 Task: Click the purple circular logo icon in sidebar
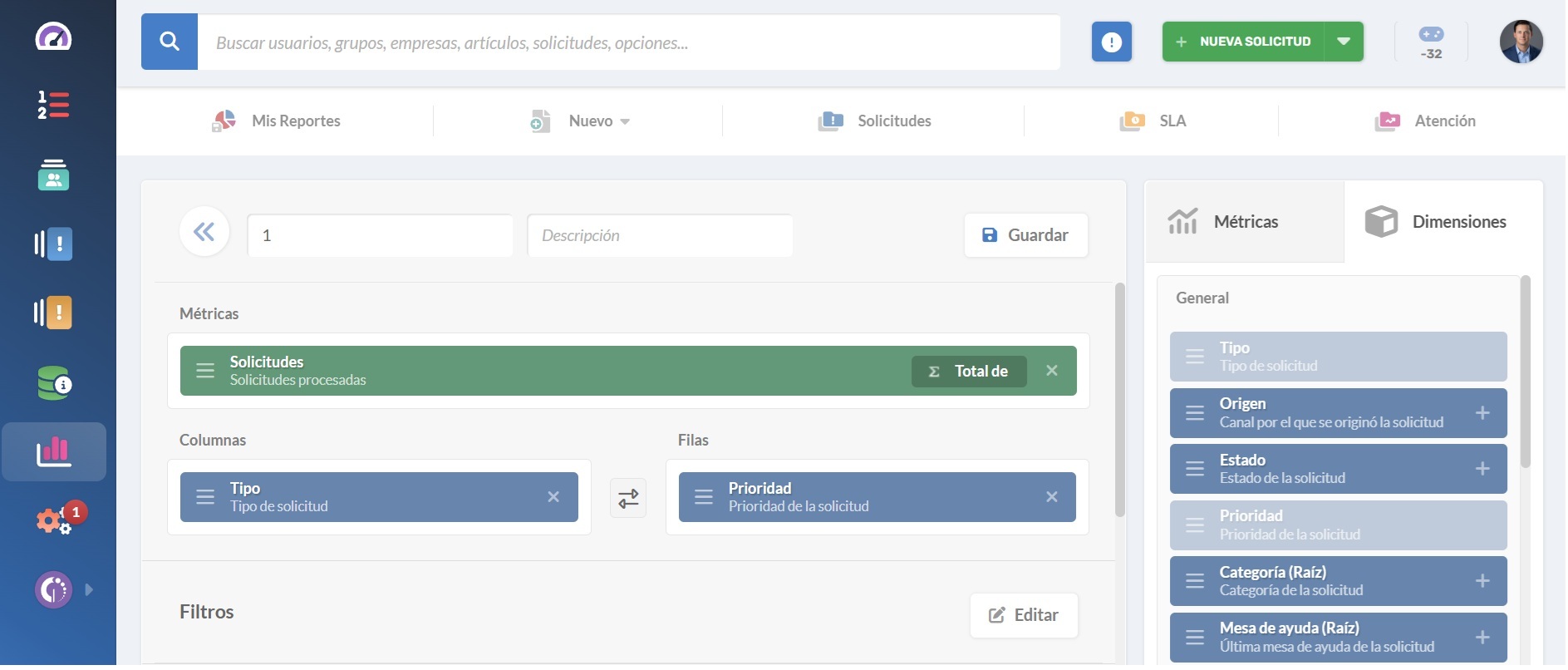click(53, 590)
